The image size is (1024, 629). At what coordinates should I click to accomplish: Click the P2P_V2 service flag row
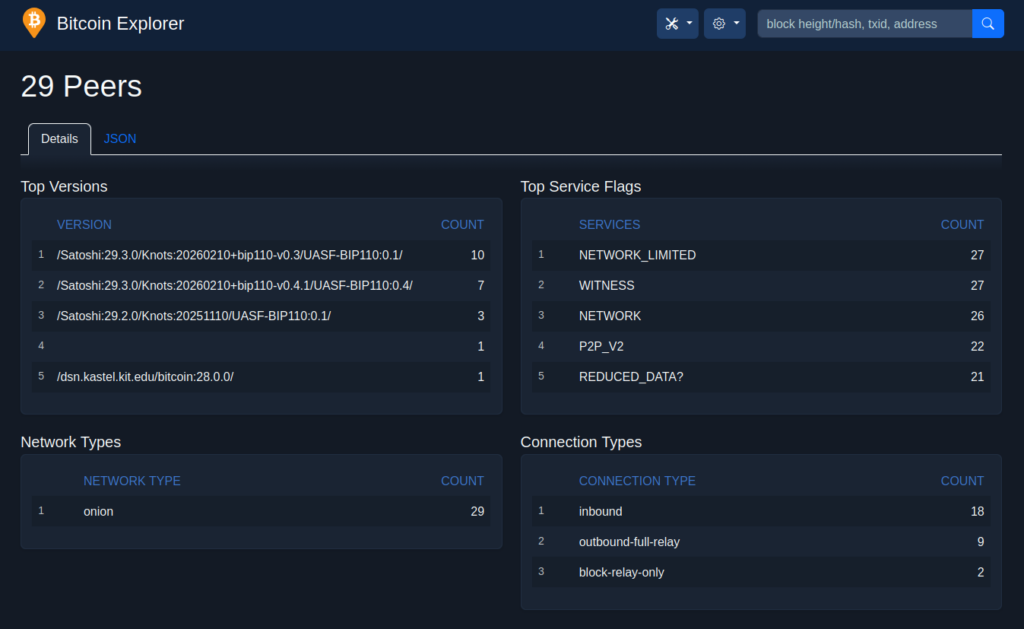tap(601, 346)
